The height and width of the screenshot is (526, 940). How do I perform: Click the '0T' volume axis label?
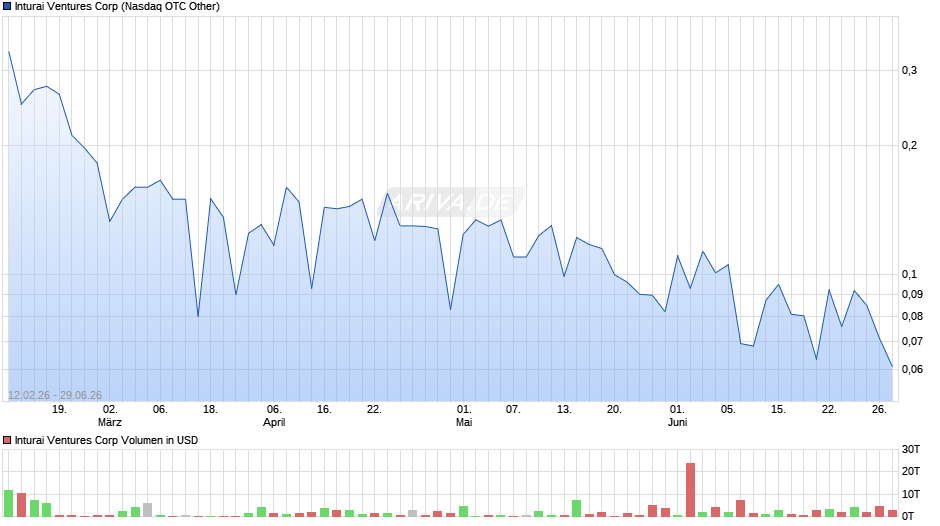click(909, 516)
